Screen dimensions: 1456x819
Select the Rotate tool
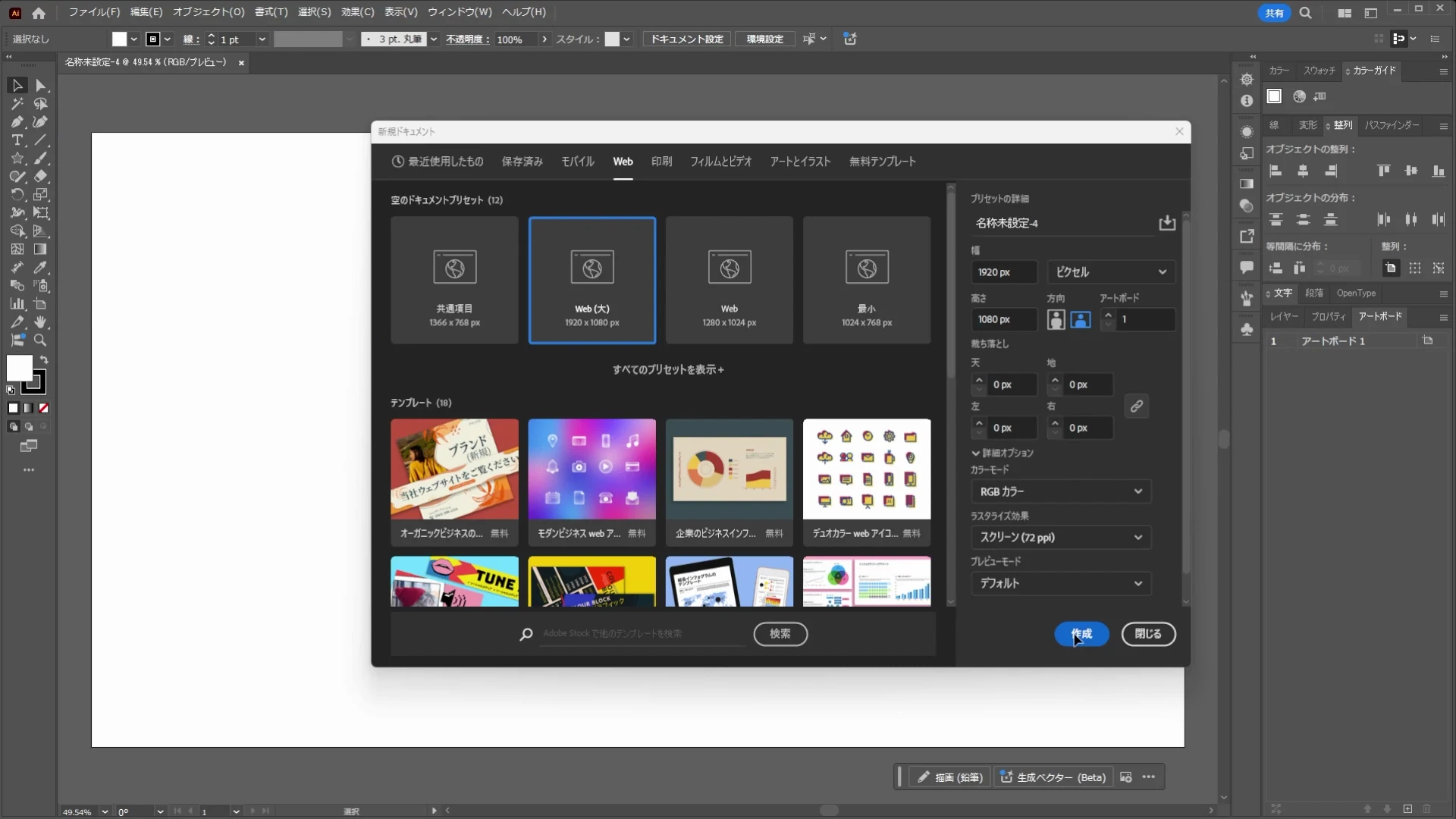[17, 195]
